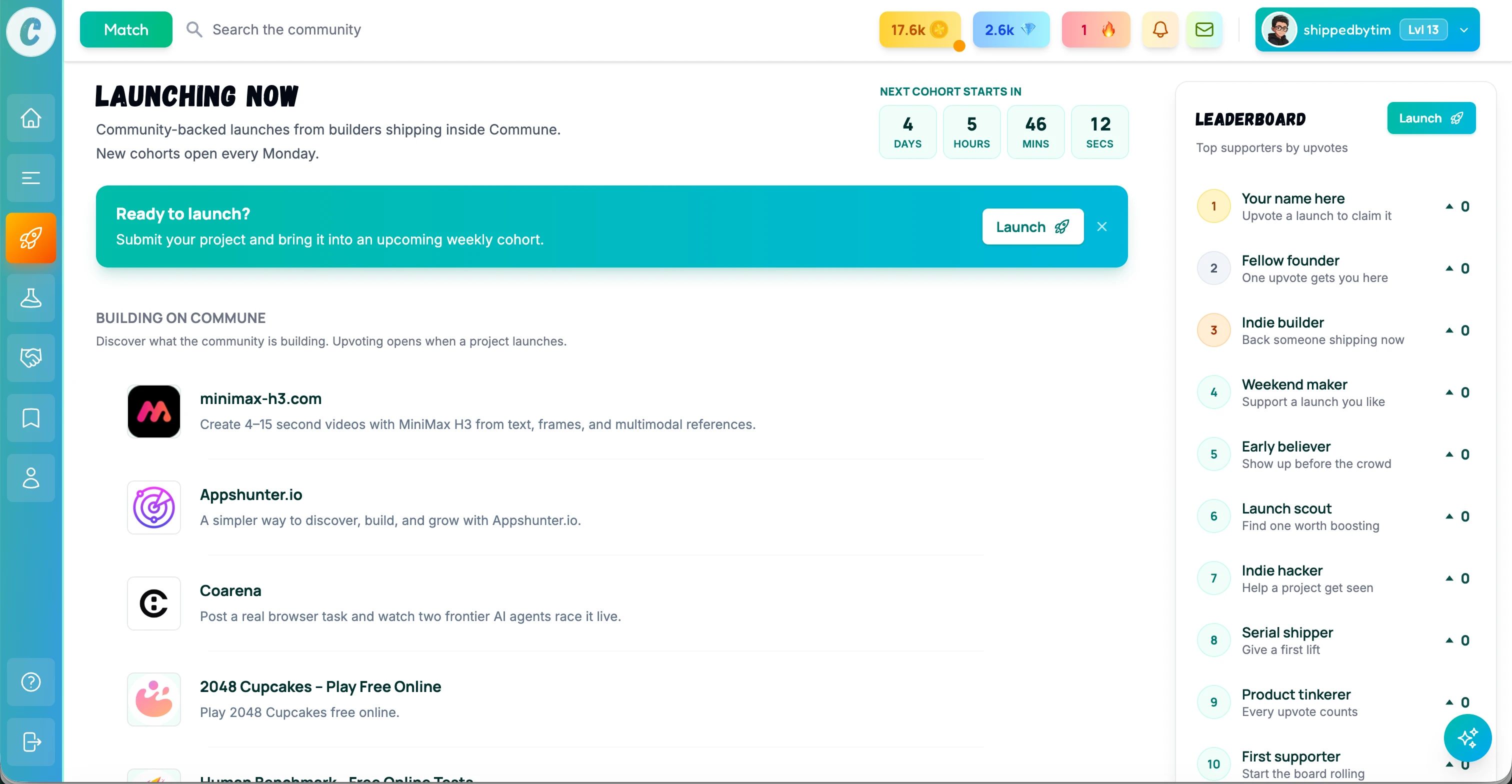Screen dimensions: 1512x784
Task: Open the lab flask sidebar icon
Action: click(30, 298)
